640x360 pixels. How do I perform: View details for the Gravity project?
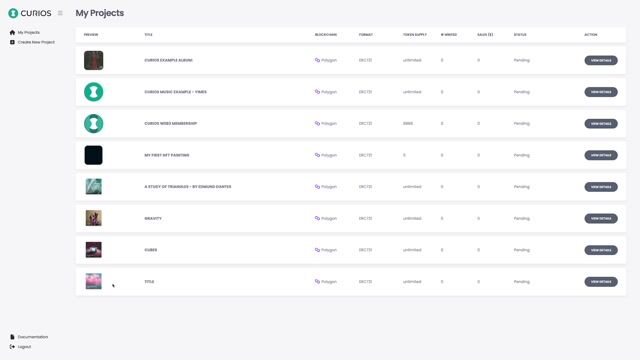pyautogui.click(x=601, y=218)
